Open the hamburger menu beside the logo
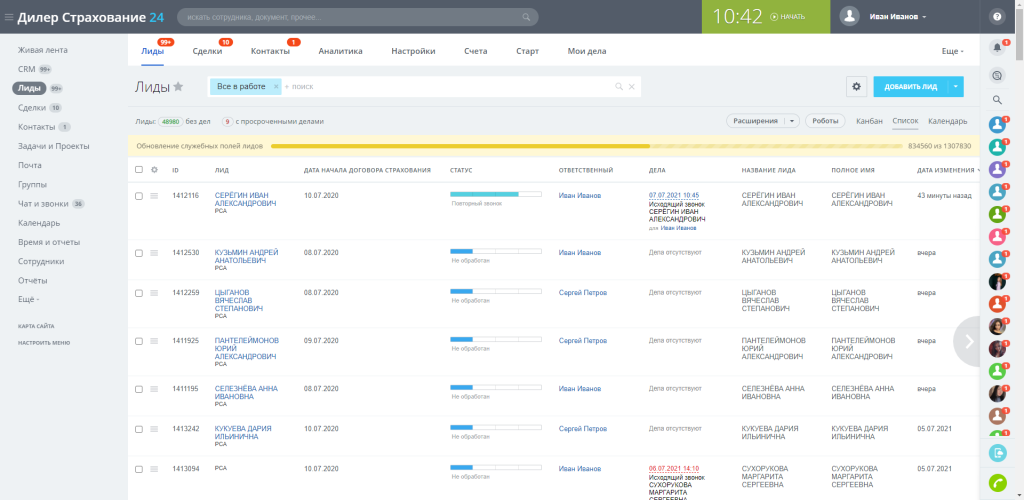The height and width of the screenshot is (500, 1024). (8, 17)
